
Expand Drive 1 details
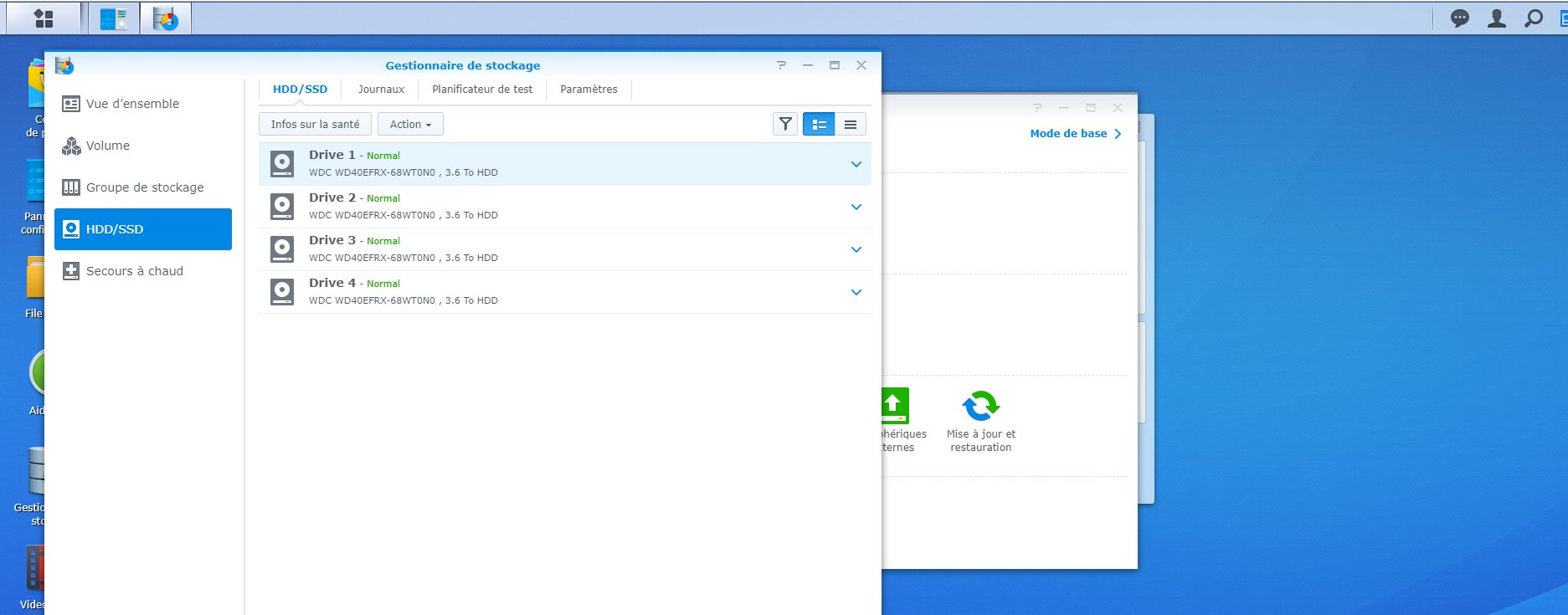pyautogui.click(x=856, y=164)
